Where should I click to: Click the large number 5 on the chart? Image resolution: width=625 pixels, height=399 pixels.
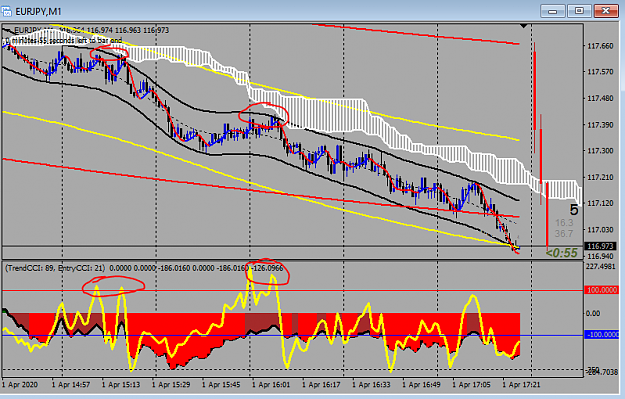pyautogui.click(x=574, y=210)
